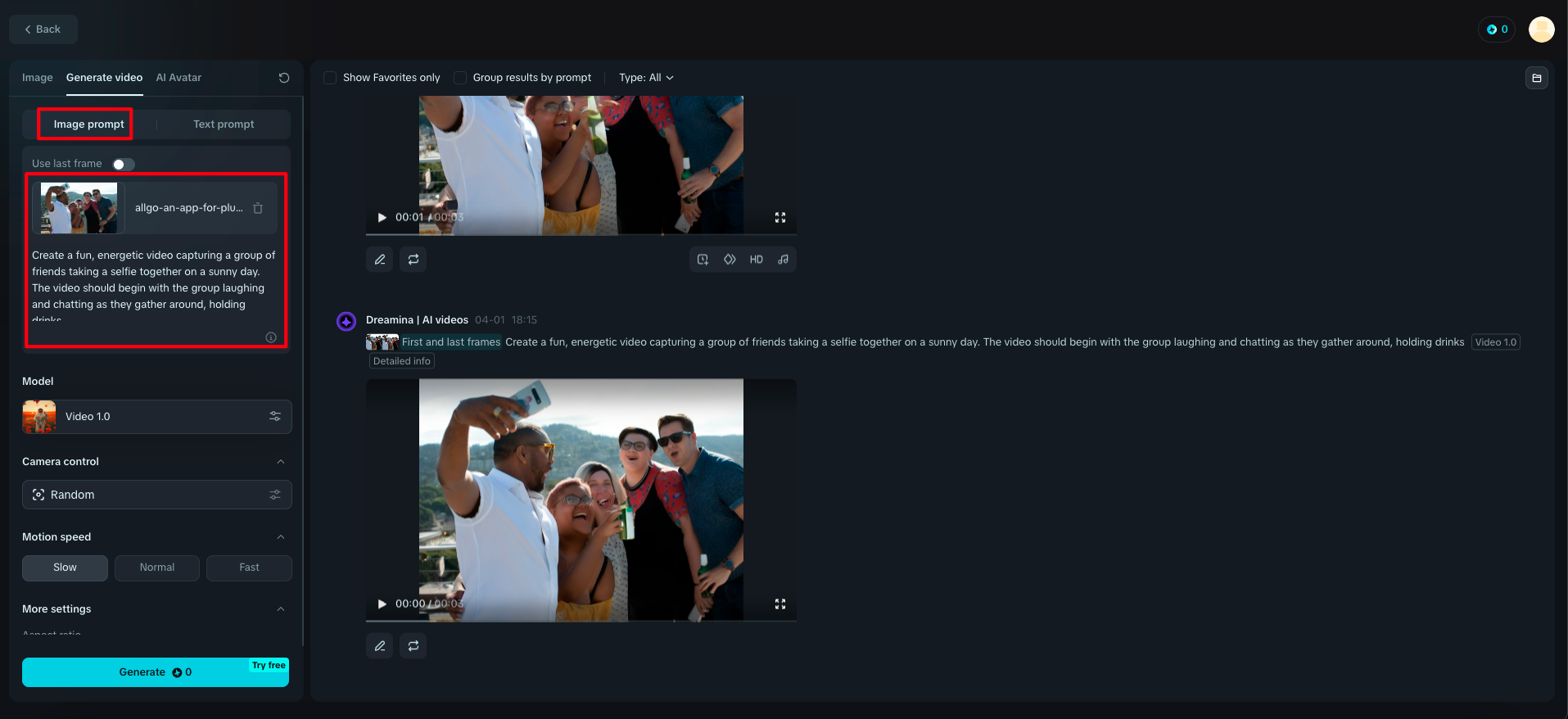Select the Image prompt tab

pos(88,124)
